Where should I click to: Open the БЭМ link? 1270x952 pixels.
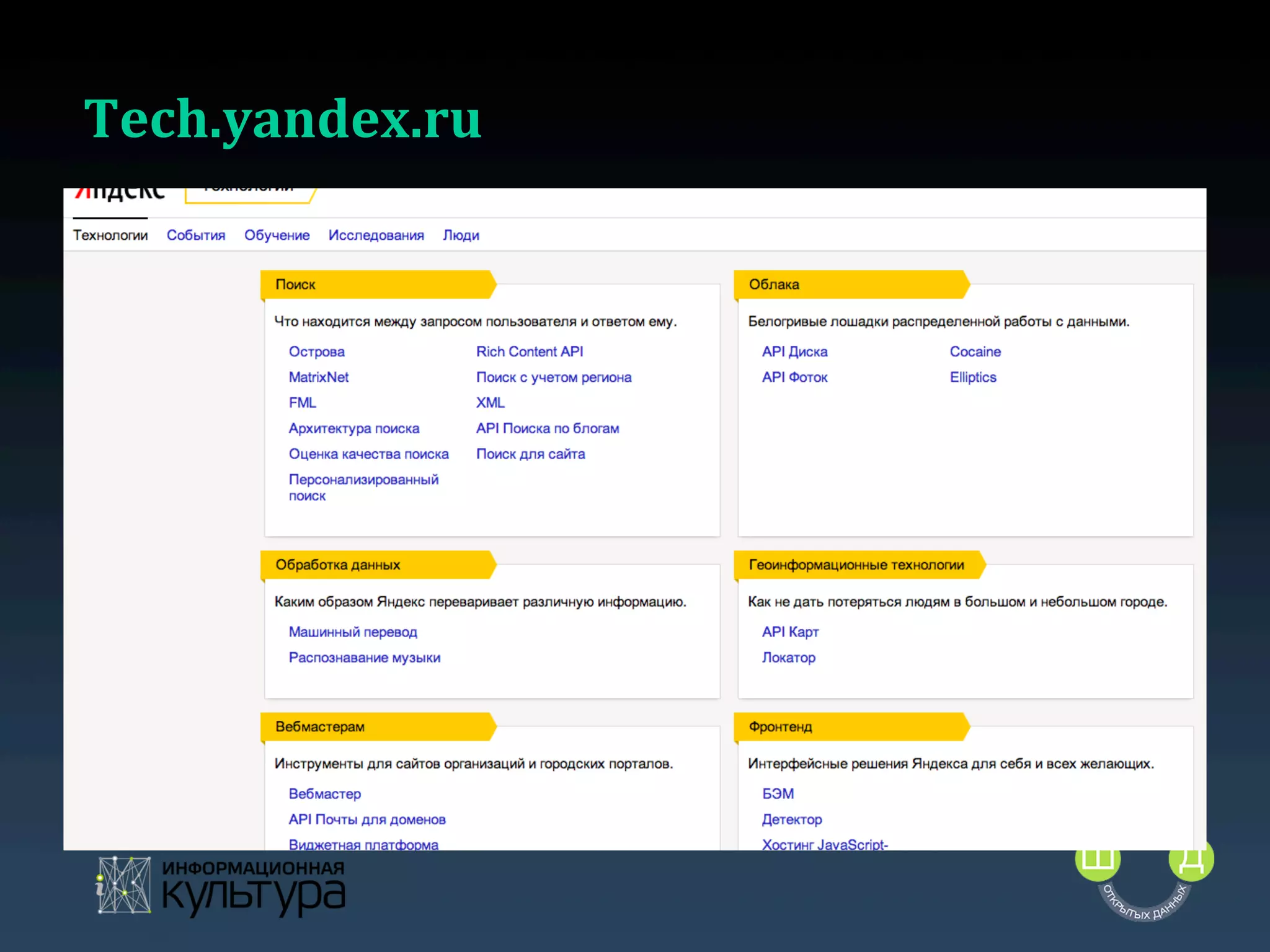click(x=778, y=794)
